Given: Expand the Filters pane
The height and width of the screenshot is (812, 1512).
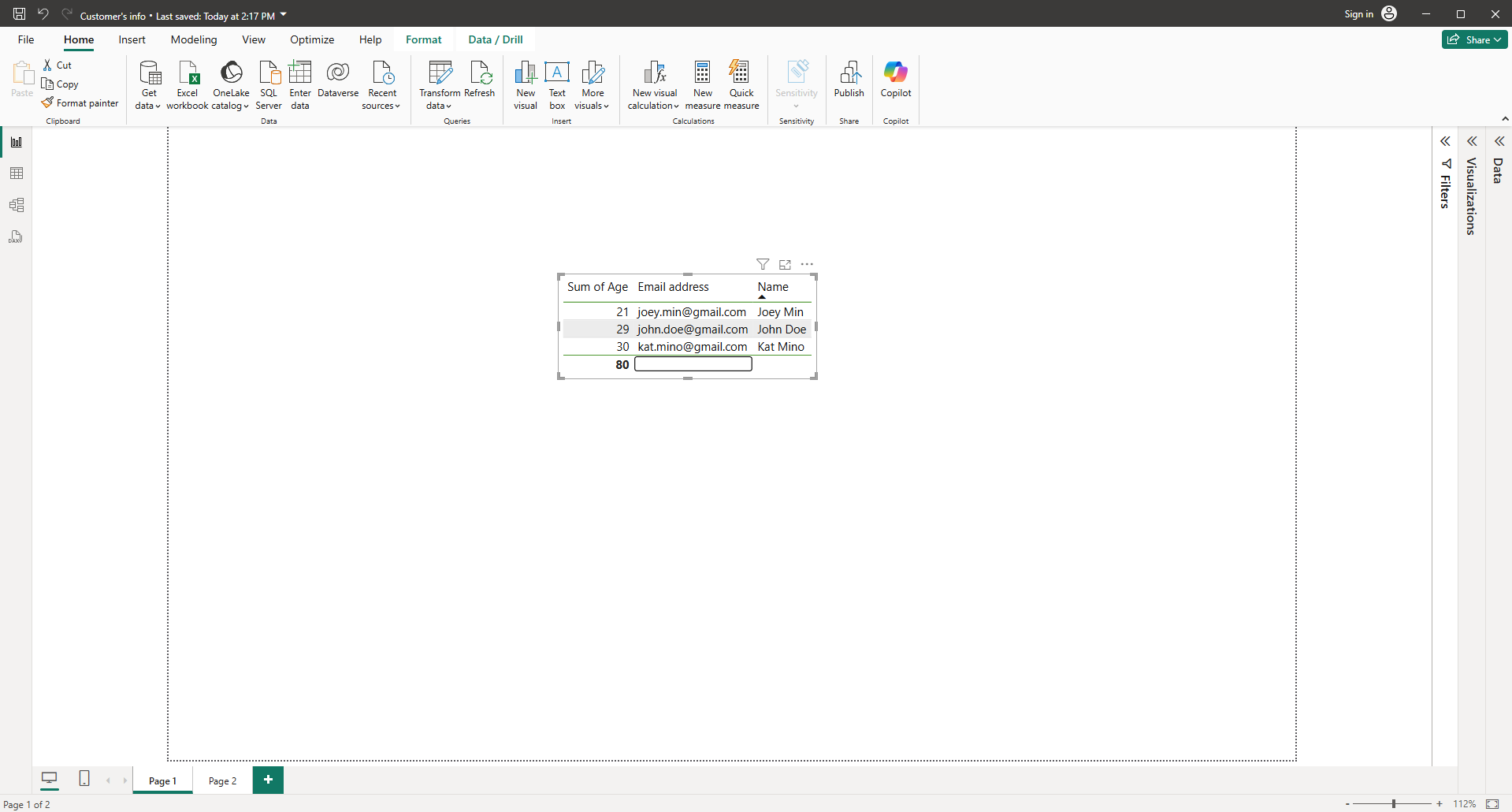Looking at the screenshot, I should pyautogui.click(x=1445, y=142).
